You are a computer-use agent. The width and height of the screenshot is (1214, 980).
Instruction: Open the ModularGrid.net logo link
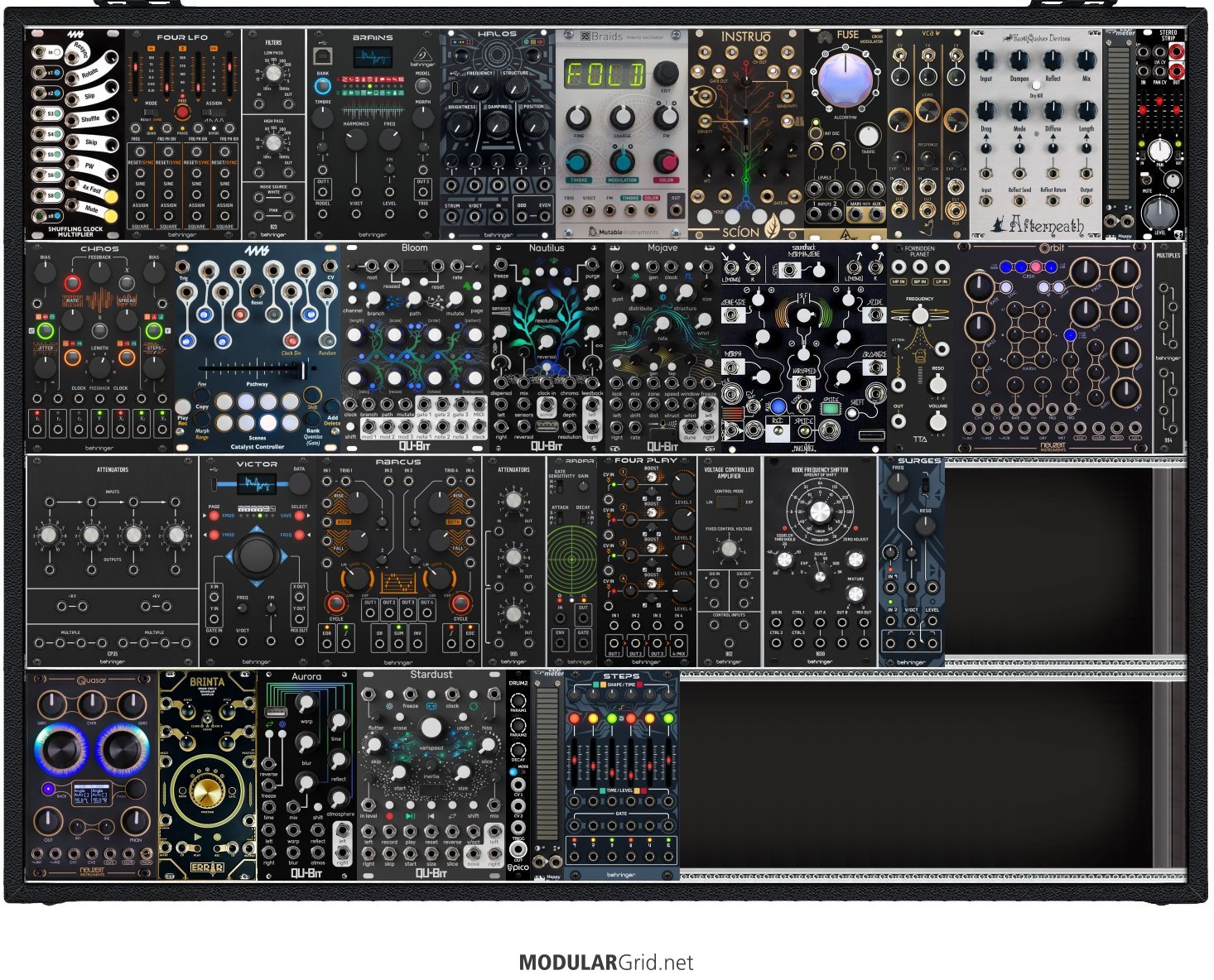[606, 963]
